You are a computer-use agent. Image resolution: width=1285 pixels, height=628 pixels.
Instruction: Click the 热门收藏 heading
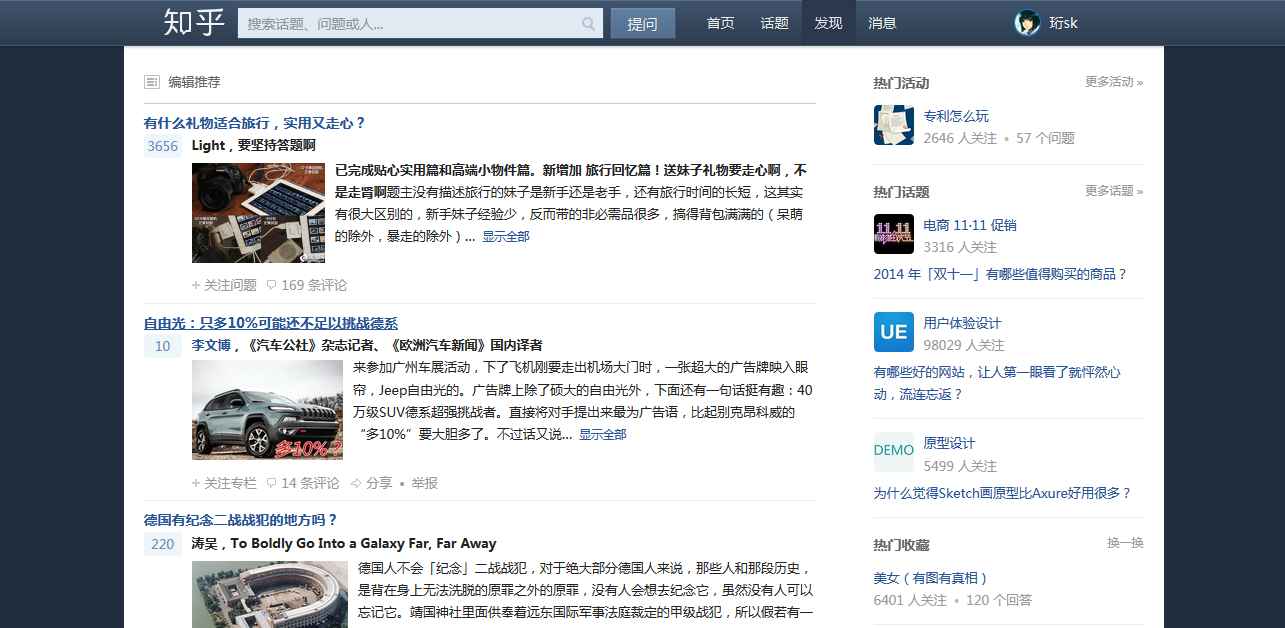pyautogui.click(x=901, y=545)
